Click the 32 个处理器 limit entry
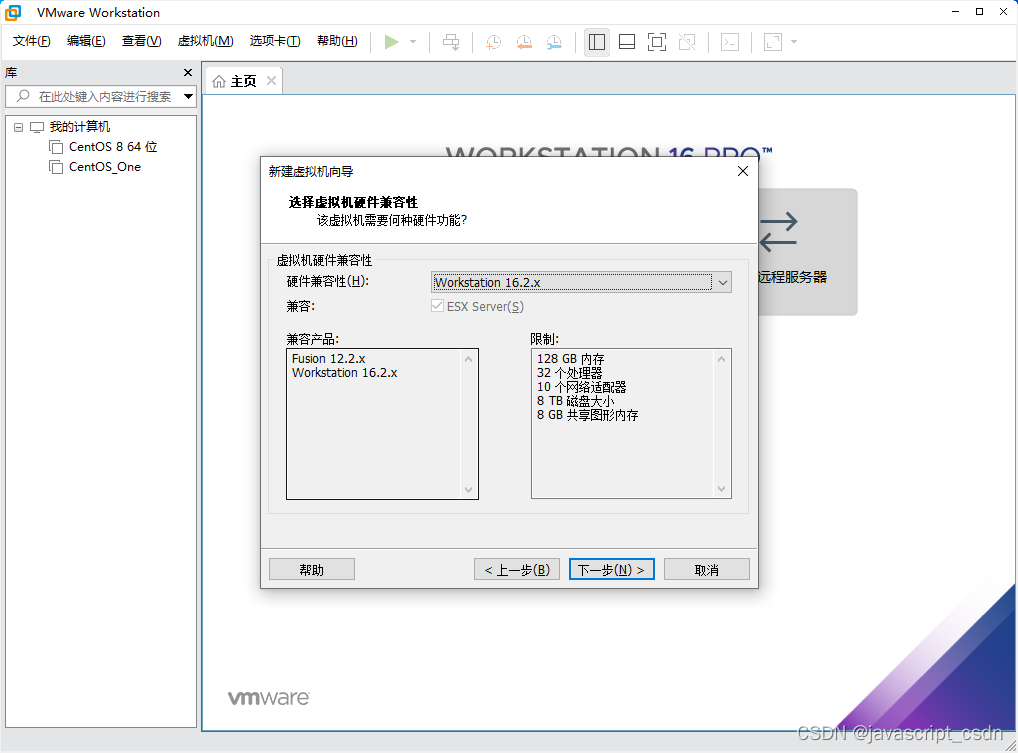The image size is (1018, 753). coord(569,373)
